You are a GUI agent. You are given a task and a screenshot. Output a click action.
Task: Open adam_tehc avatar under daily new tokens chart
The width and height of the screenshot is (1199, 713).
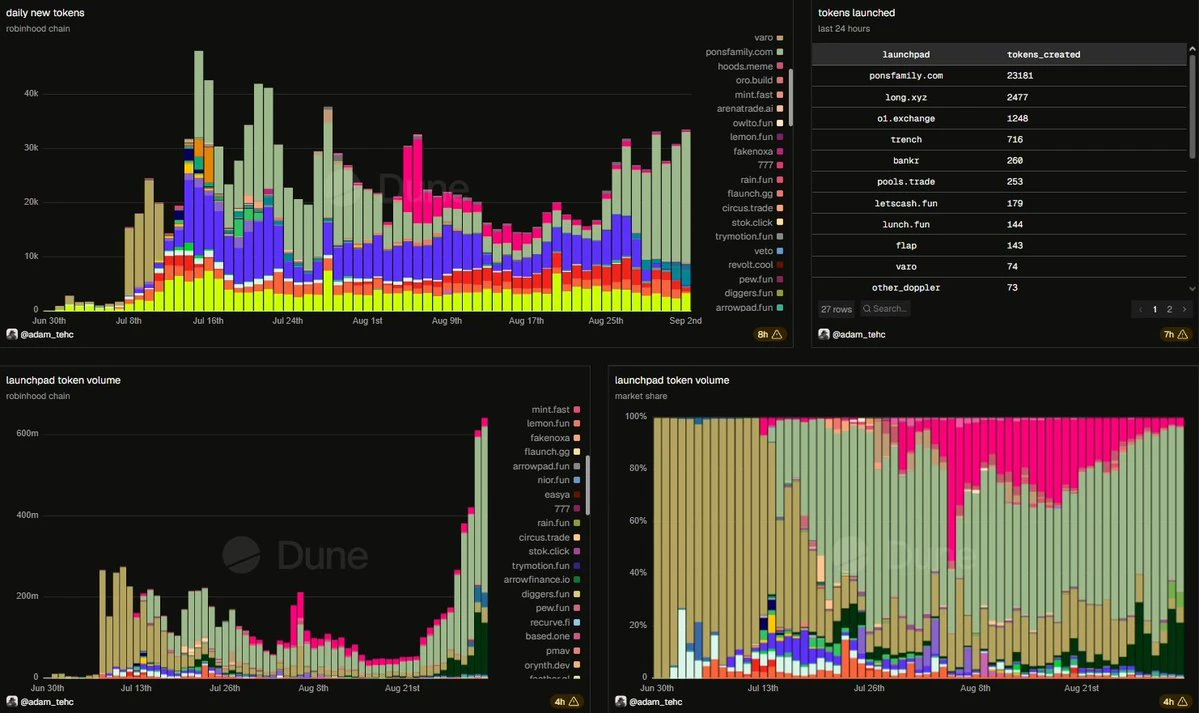pyautogui.click(x=11, y=334)
